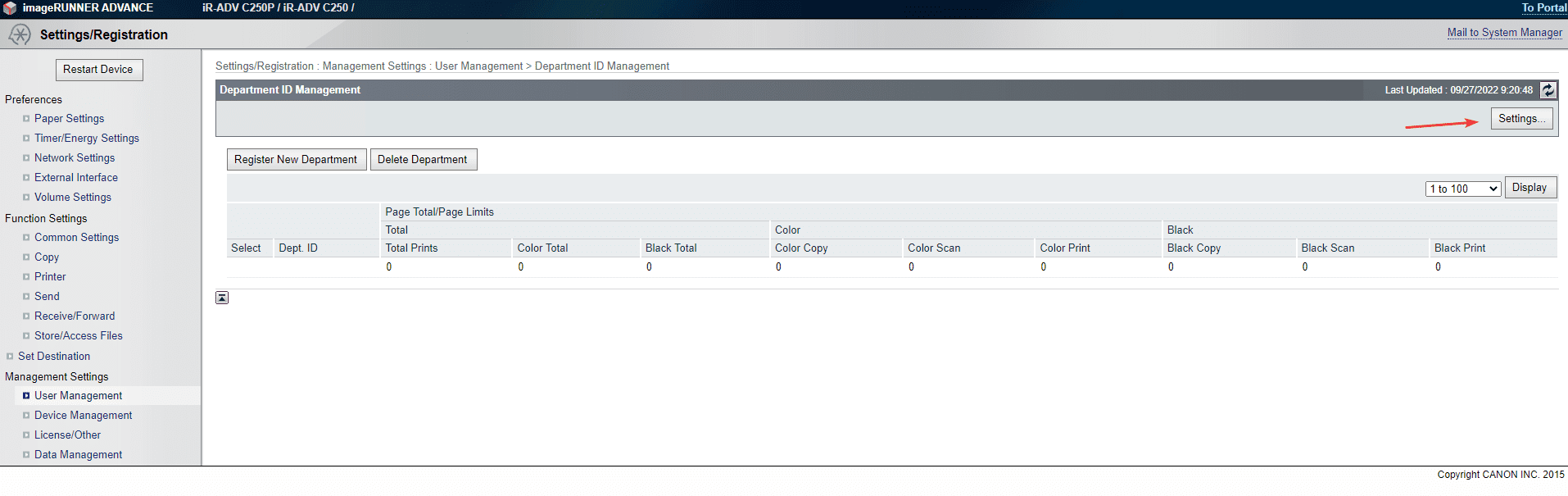Click the Settings/Registration gear icon
The height and width of the screenshot is (496, 1568).
(x=19, y=34)
